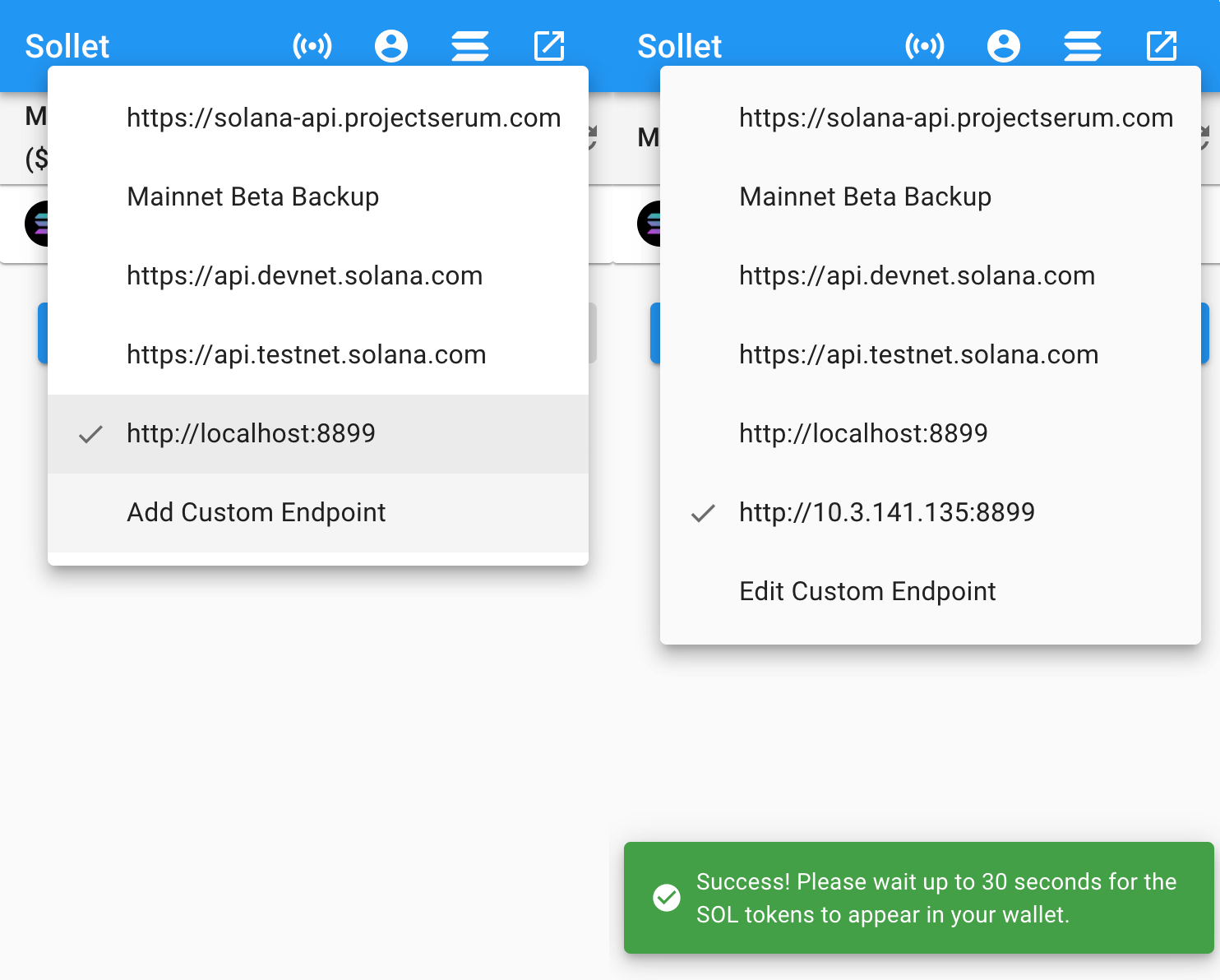Select http://10.3.141.135:8899 in right menu
The image size is (1220, 980).
pyautogui.click(x=931, y=513)
